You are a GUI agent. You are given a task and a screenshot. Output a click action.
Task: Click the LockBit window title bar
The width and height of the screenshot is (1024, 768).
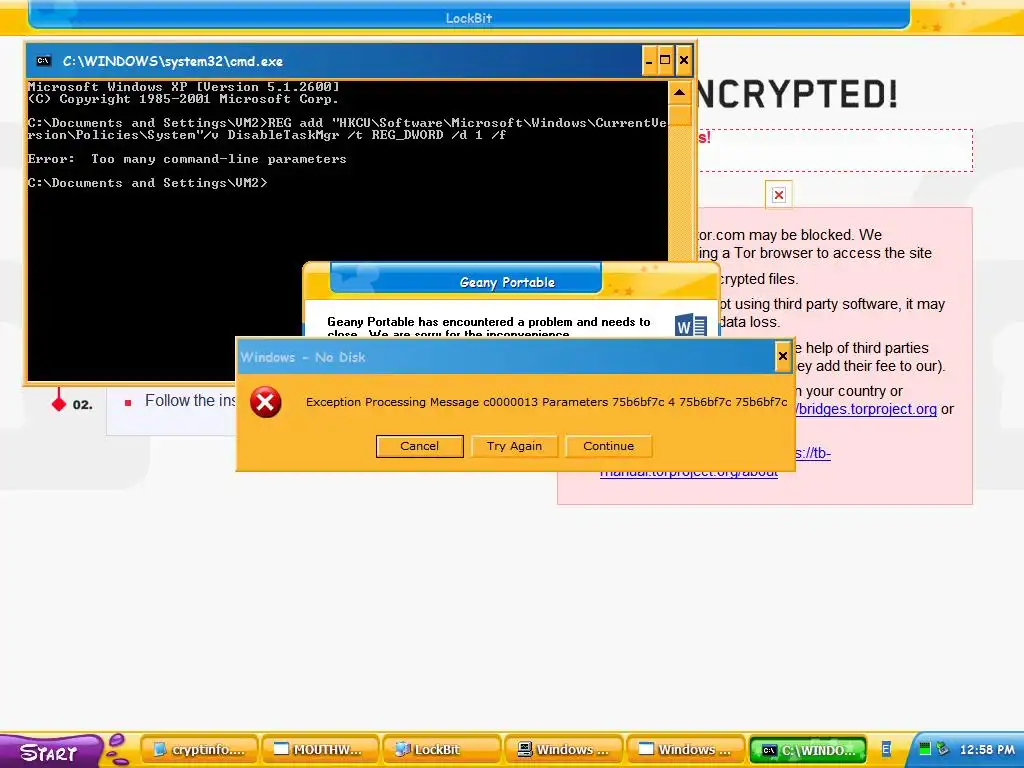[x=468, y=18]
